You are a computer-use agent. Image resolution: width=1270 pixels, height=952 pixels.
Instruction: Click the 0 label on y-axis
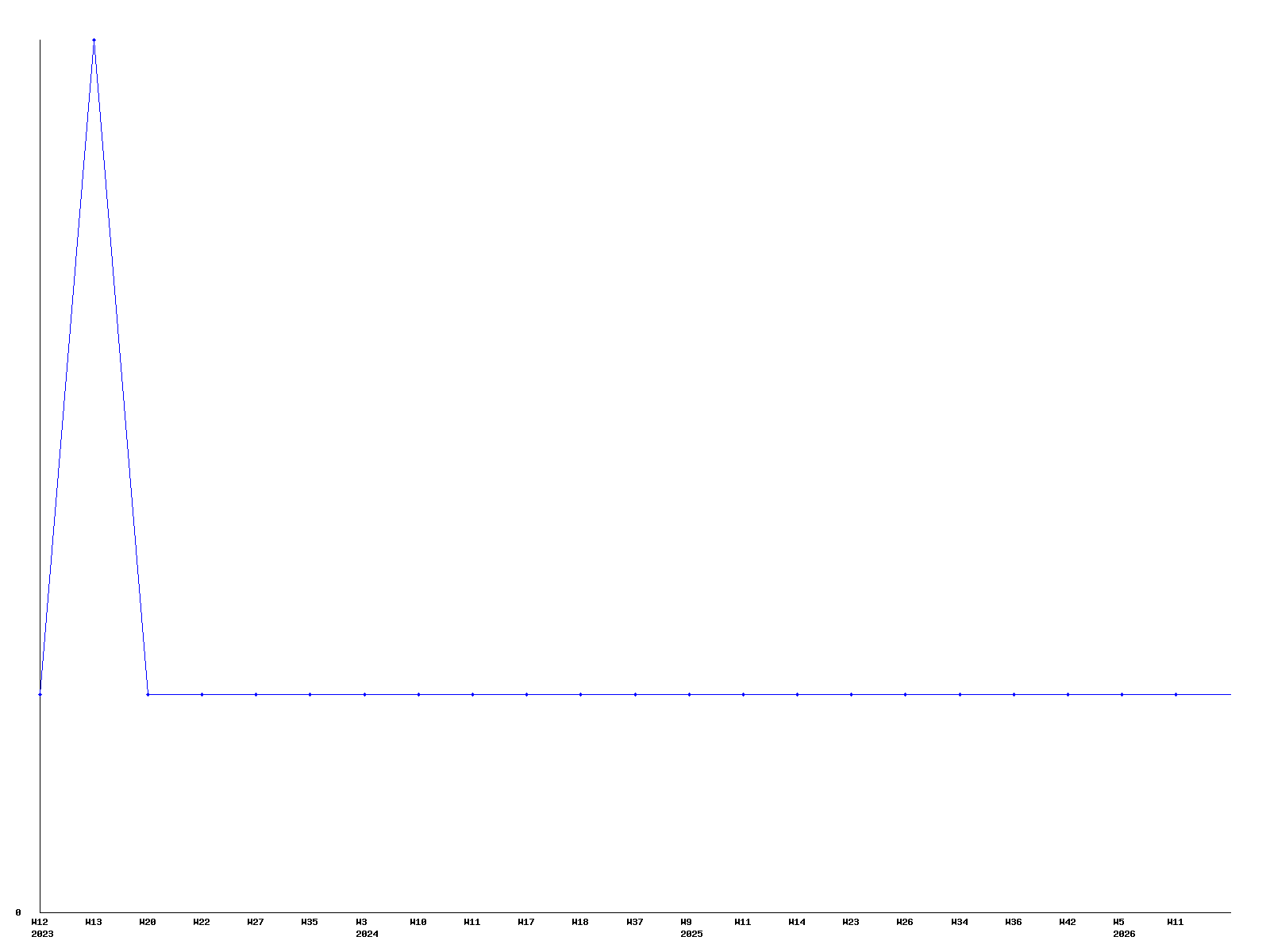(x=17, y=912)
